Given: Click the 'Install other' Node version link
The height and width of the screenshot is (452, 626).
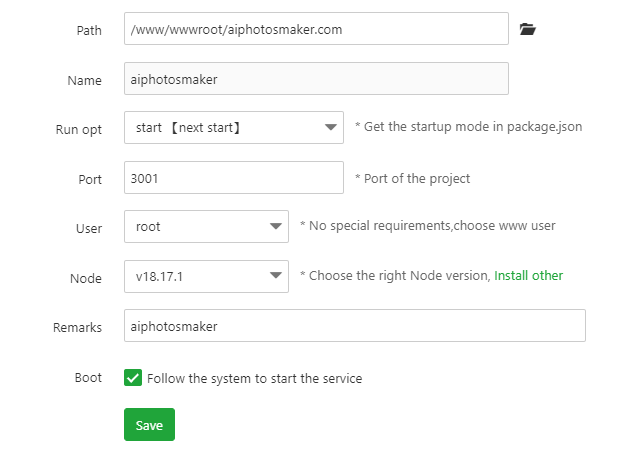Looking at the screenshot, I should click(x=528, y=276).
